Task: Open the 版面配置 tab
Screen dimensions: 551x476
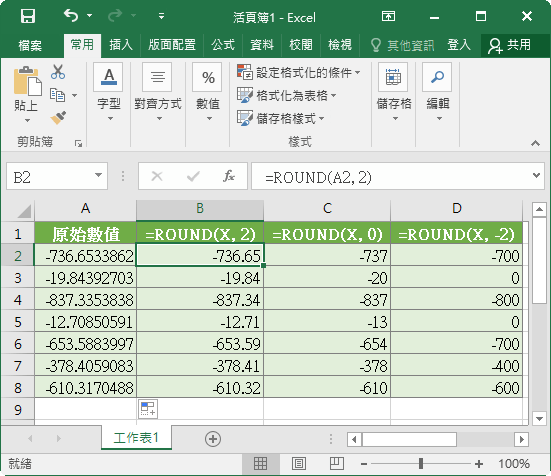Action: [x=172, y=45]
